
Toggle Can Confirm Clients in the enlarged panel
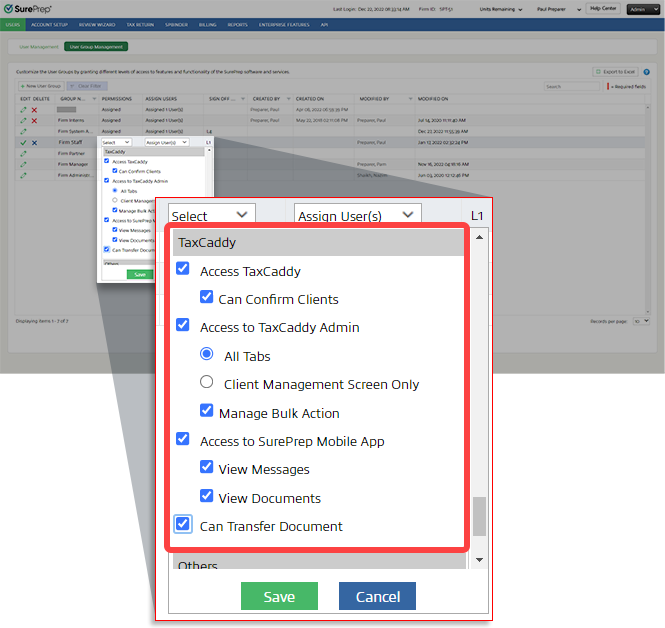(207, 297)
